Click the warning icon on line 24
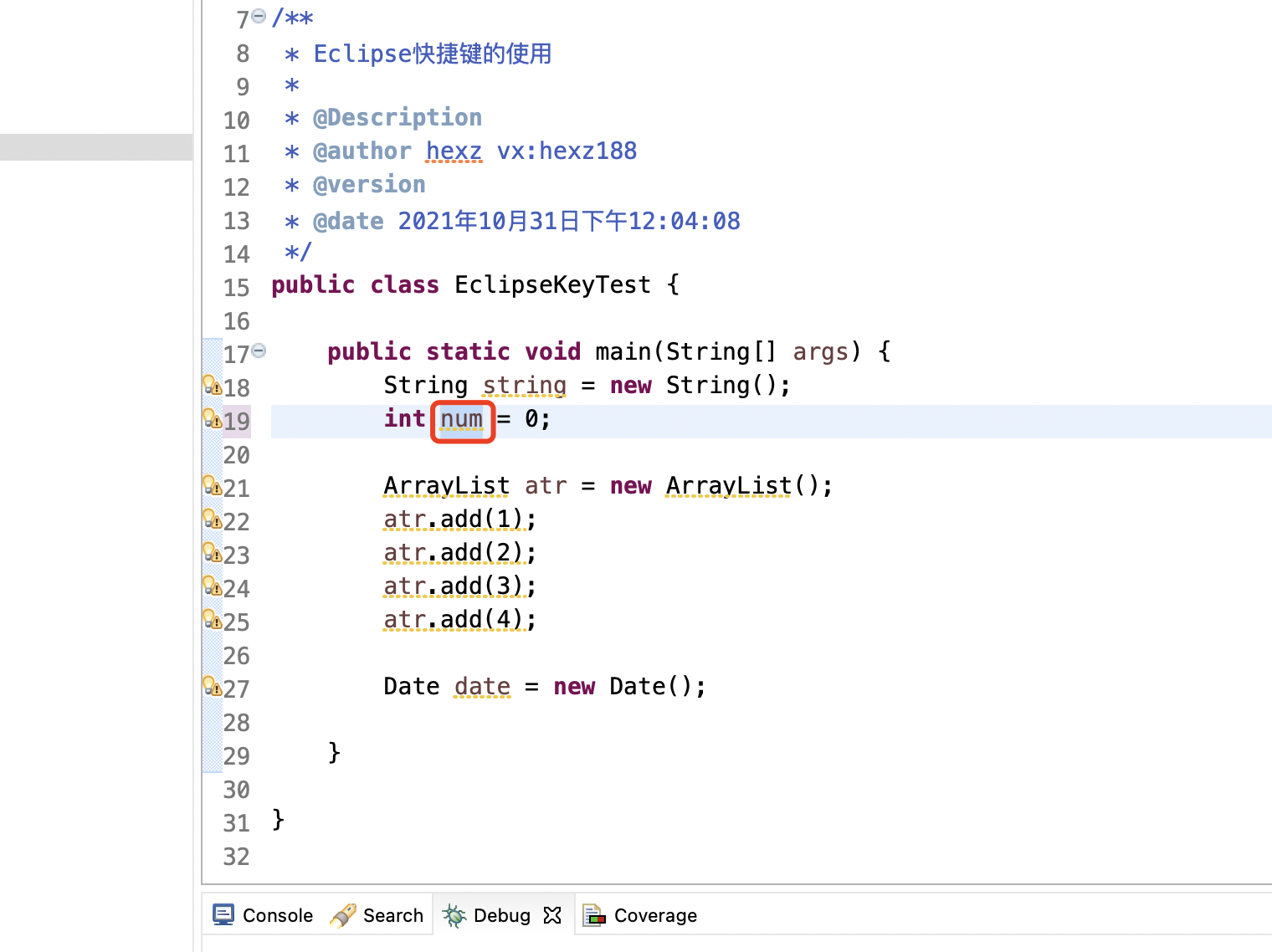The width and height of the screenshot is (1272, 952). pyautogui.click(x=212, y=586)
